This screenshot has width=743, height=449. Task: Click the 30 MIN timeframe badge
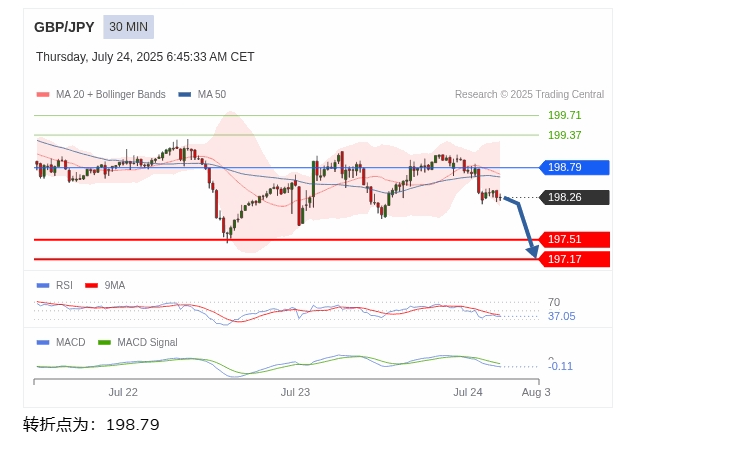pos(128,27)
